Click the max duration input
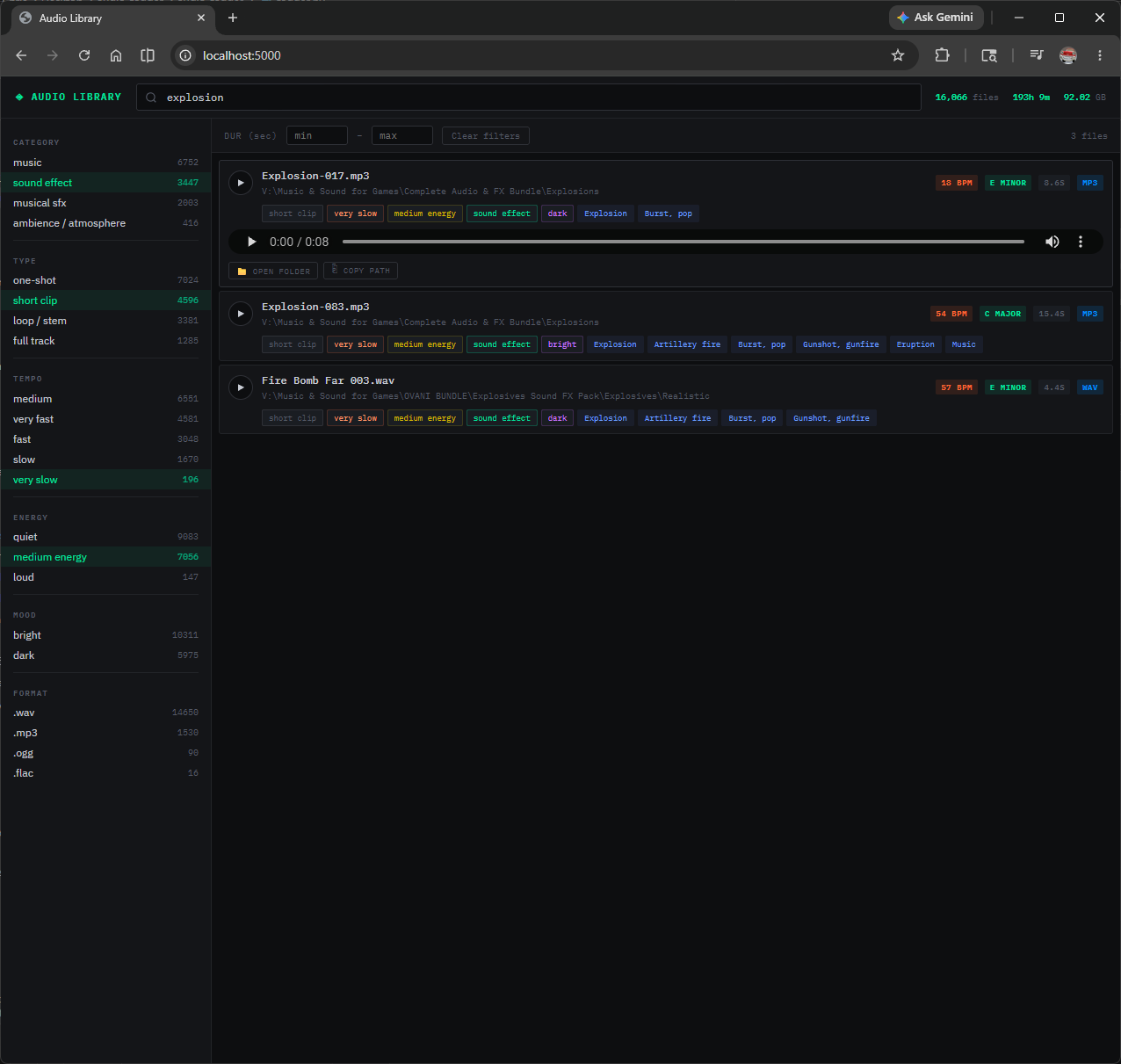Screen dimensions: 1121x1064 coord(402,135)
